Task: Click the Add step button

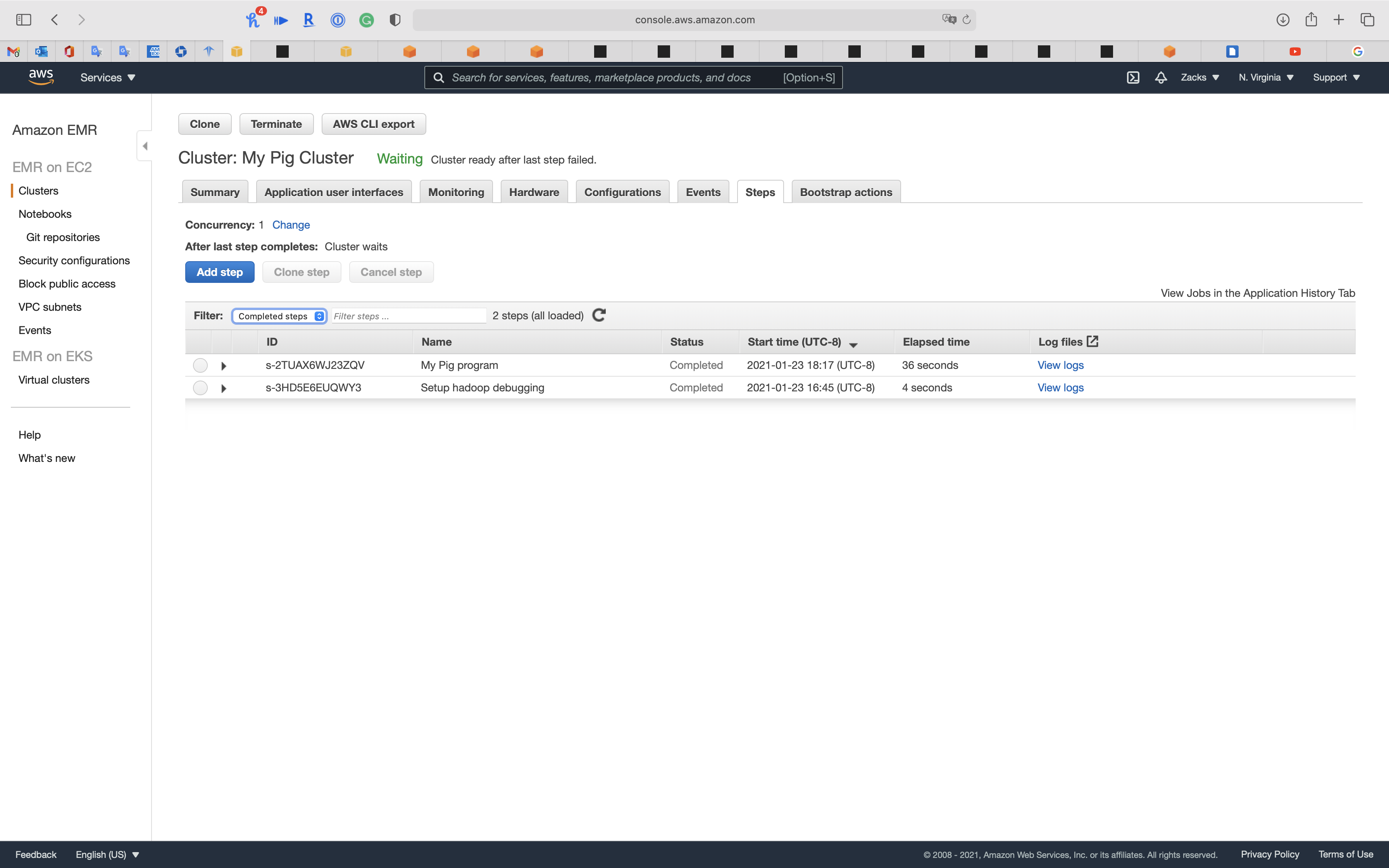Action: point(219,272)
